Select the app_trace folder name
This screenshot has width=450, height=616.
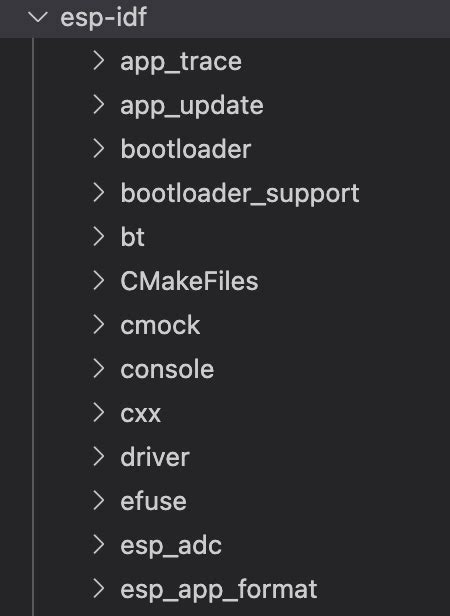[x=181, y=62]
